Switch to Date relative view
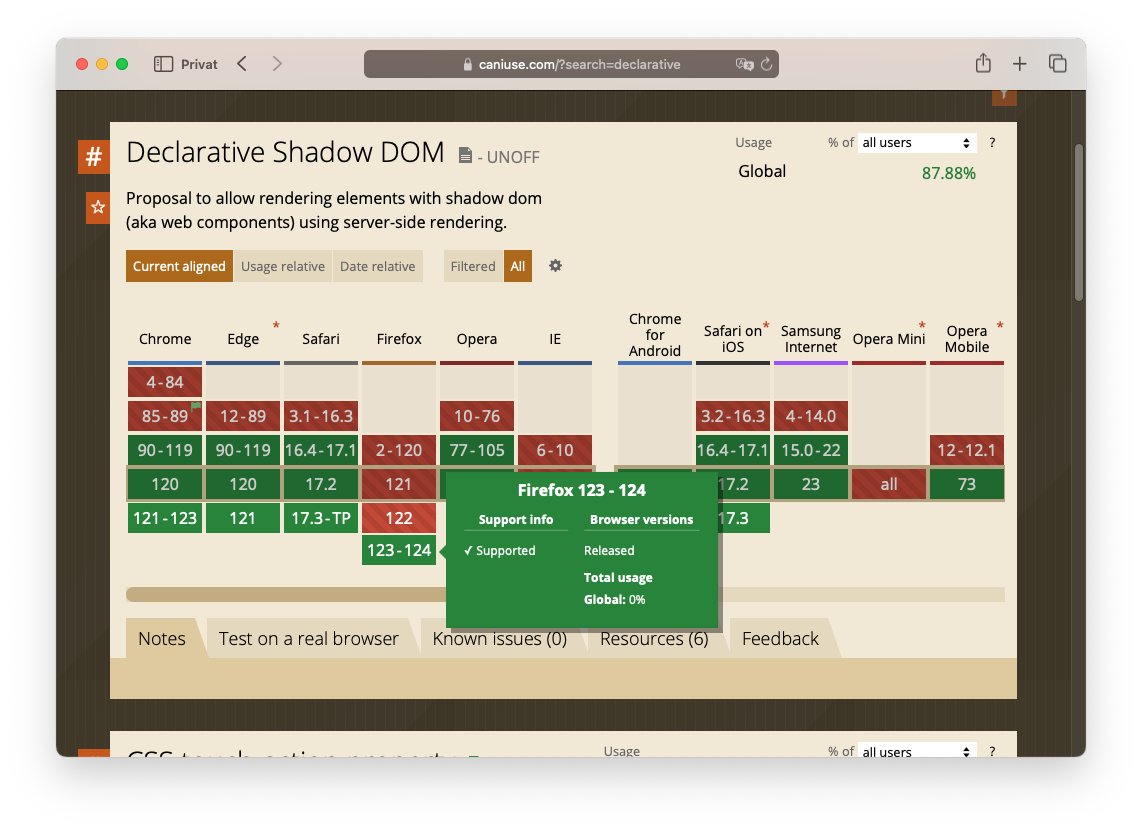Viewport: 1142px width, 831px height. tap(377, 267)
